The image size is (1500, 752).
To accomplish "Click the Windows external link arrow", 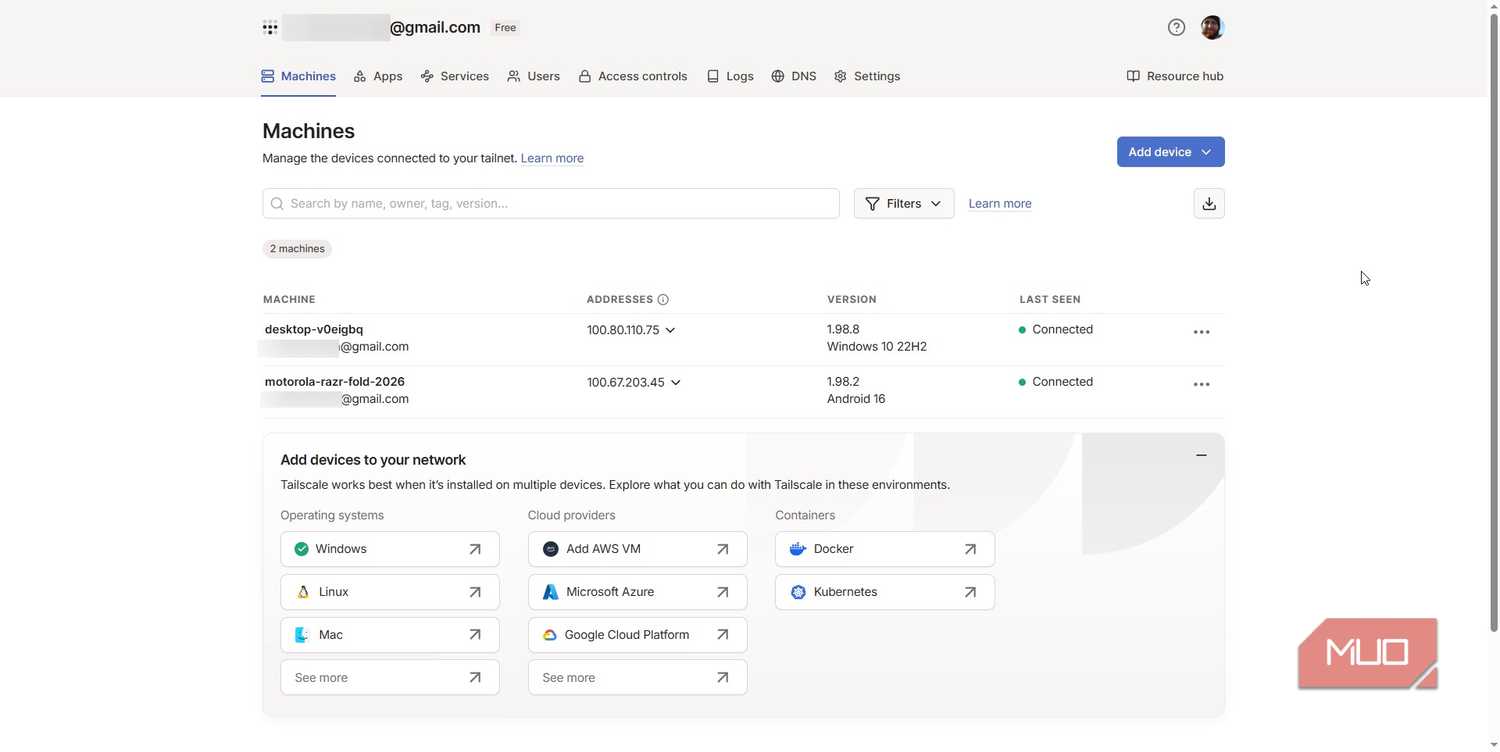I will [x=475, y=549].
